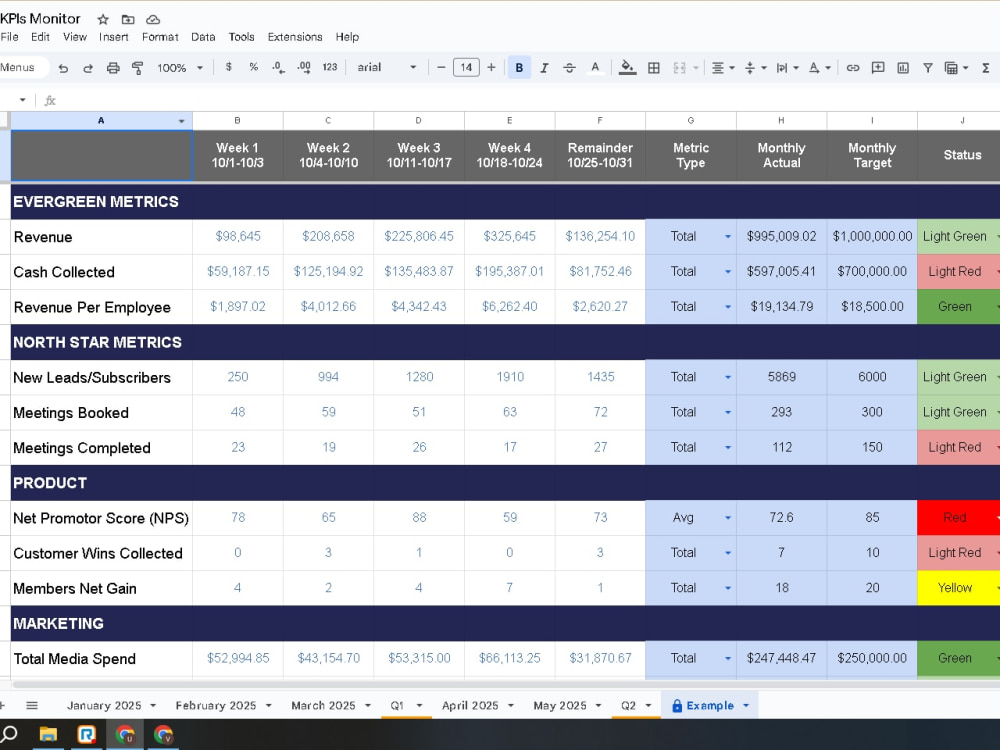Click the merge cells icon
Image resolution: width=1000 pixels, height=750 pixels.
click(679, 68)
